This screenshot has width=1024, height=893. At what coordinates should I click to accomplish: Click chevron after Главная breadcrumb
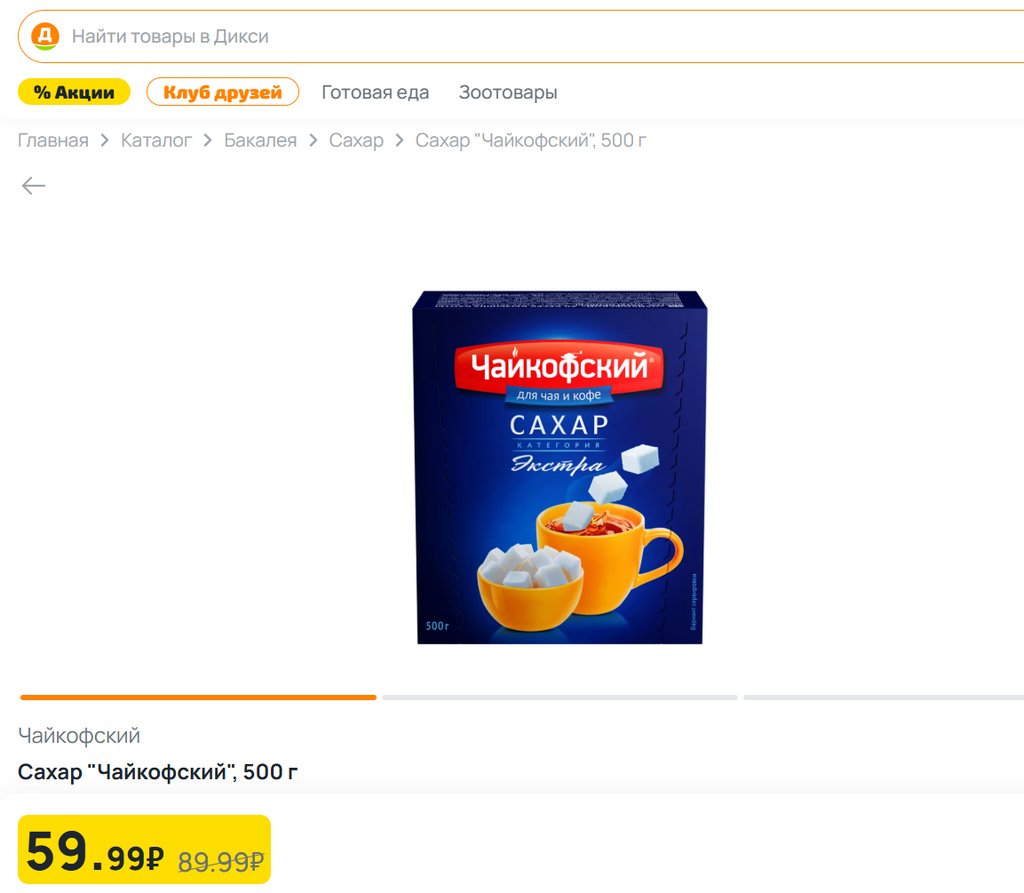click(x=104, y=140)
